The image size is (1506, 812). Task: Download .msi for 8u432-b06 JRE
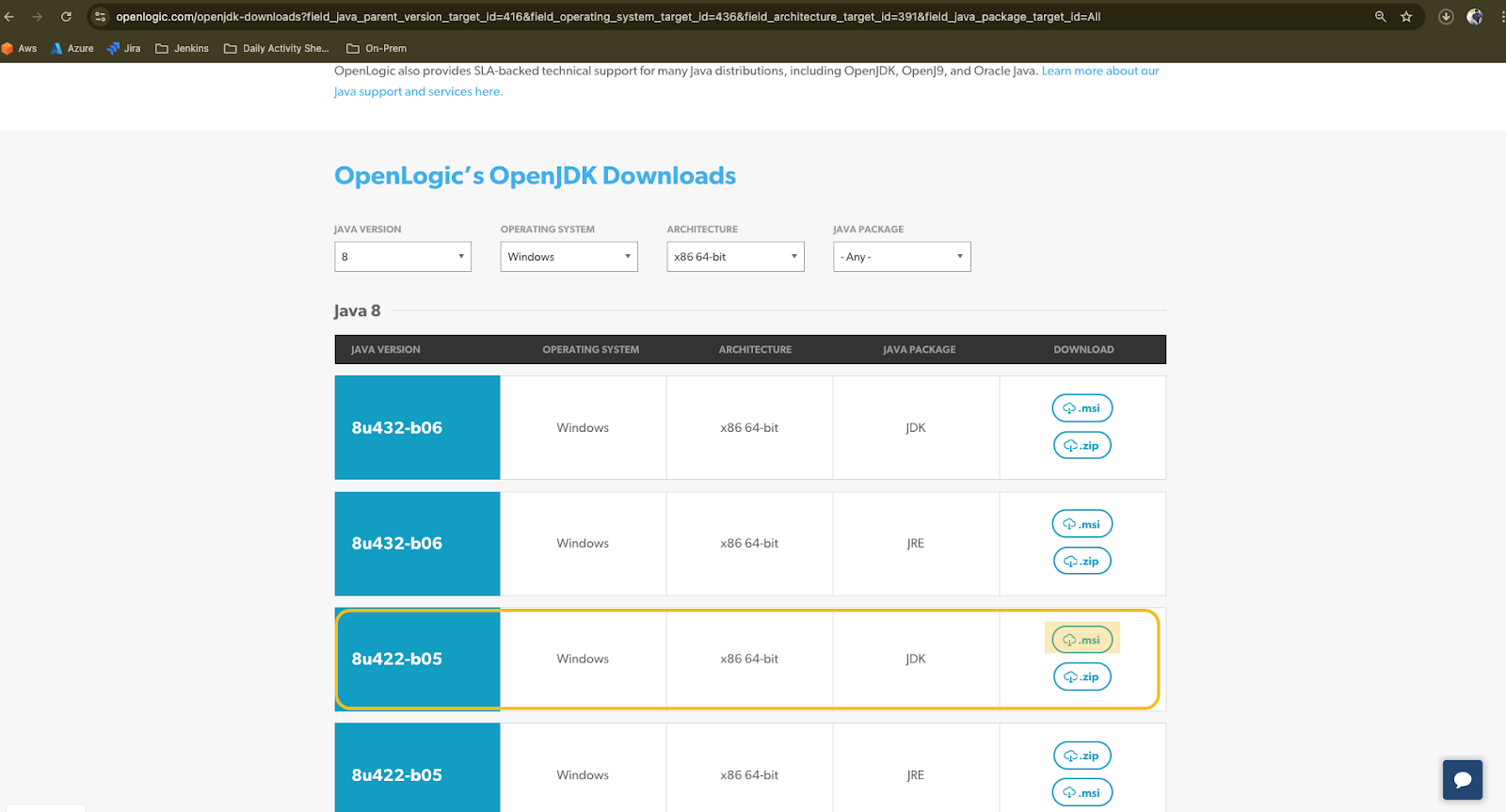point(1082,524)
